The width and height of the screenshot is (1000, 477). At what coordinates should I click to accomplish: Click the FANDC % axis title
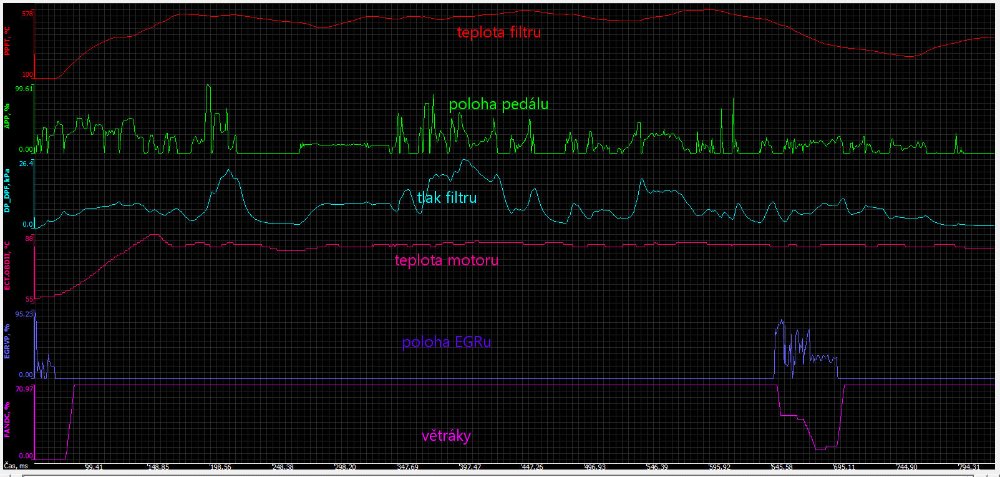point(6,416)
